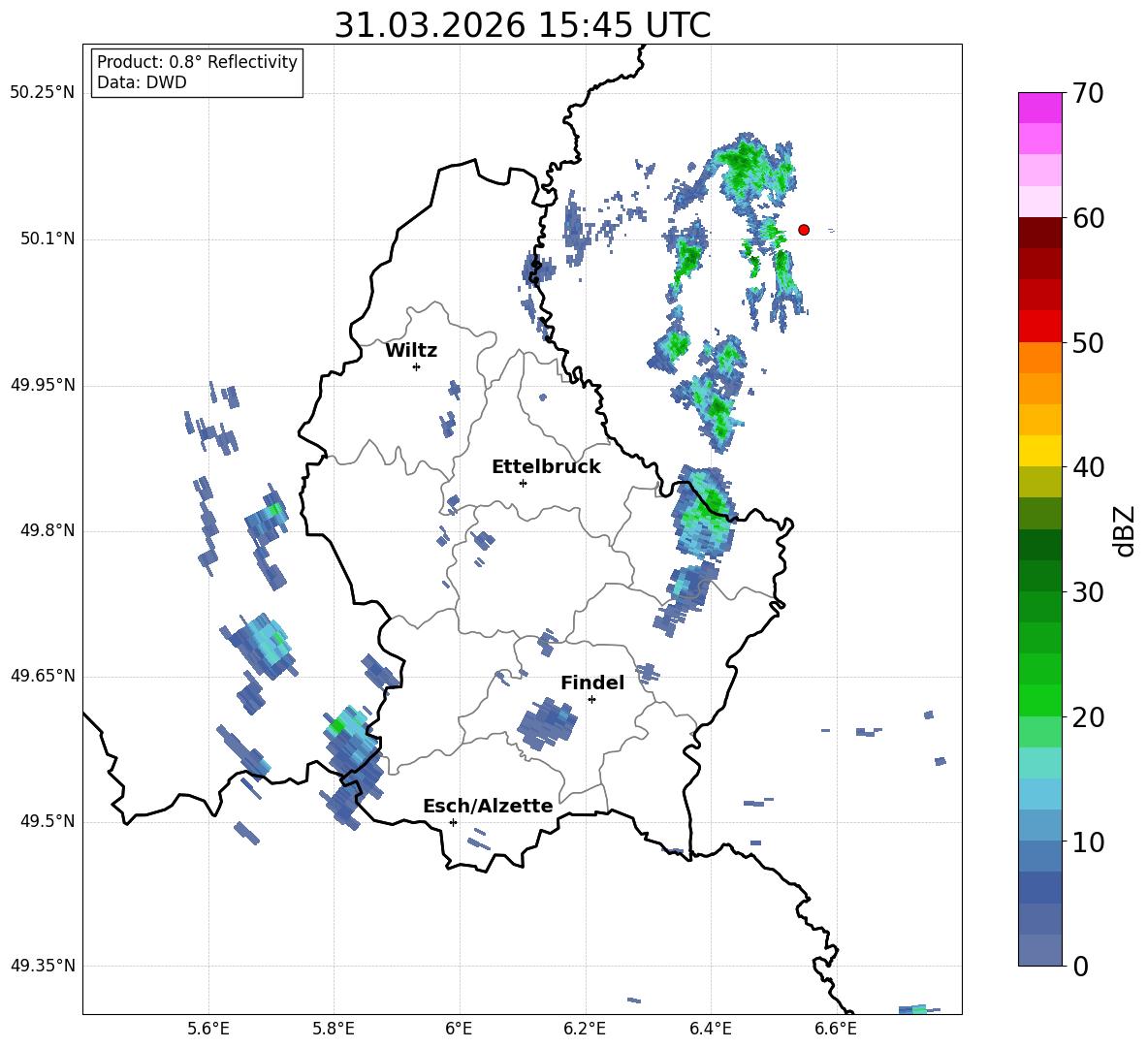Select the Esch/Alzette city label
This screenshot has width=1148, height=1048.
[488, 806]
